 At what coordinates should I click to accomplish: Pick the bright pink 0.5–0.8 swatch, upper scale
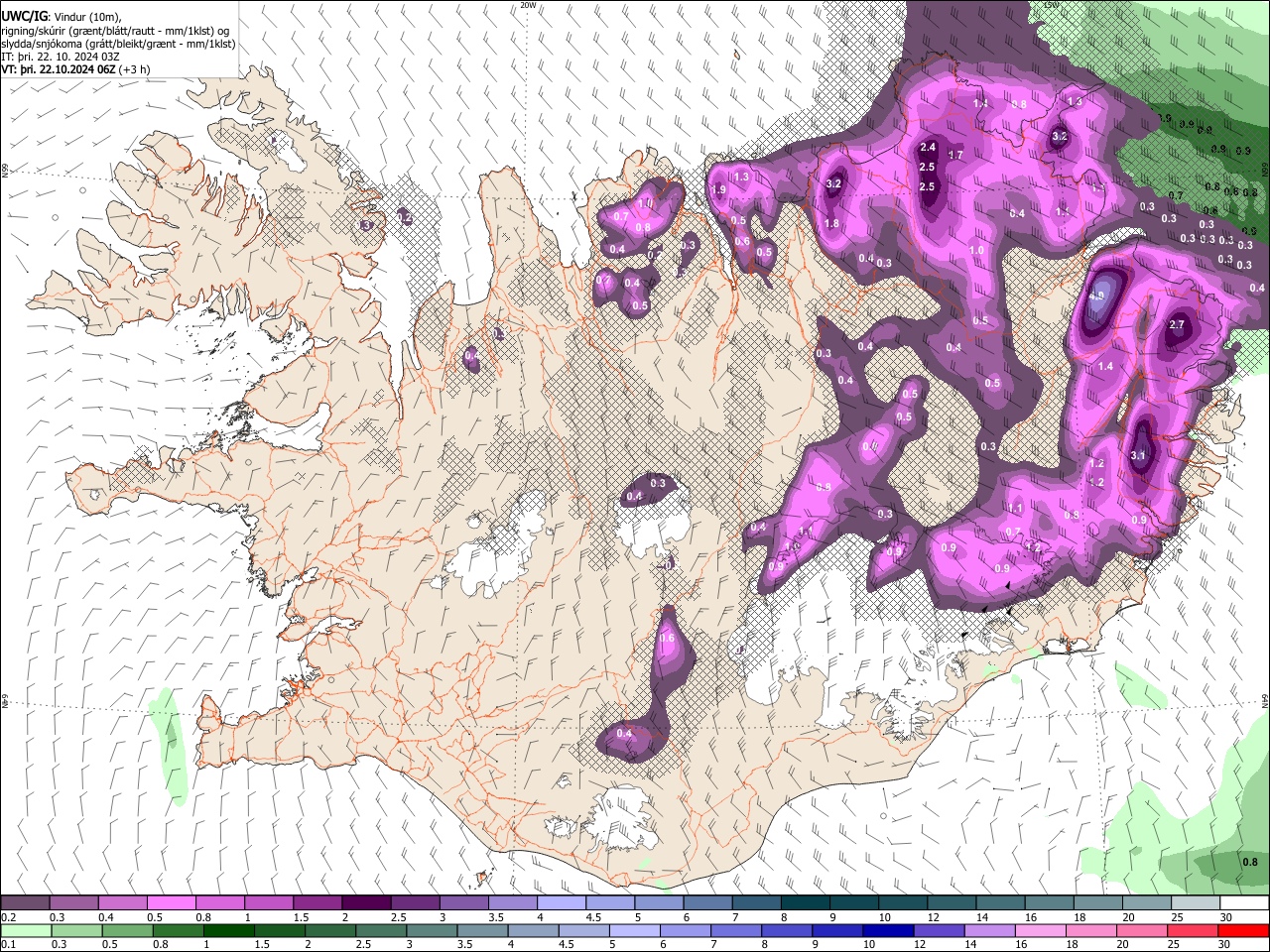point(171,903)
